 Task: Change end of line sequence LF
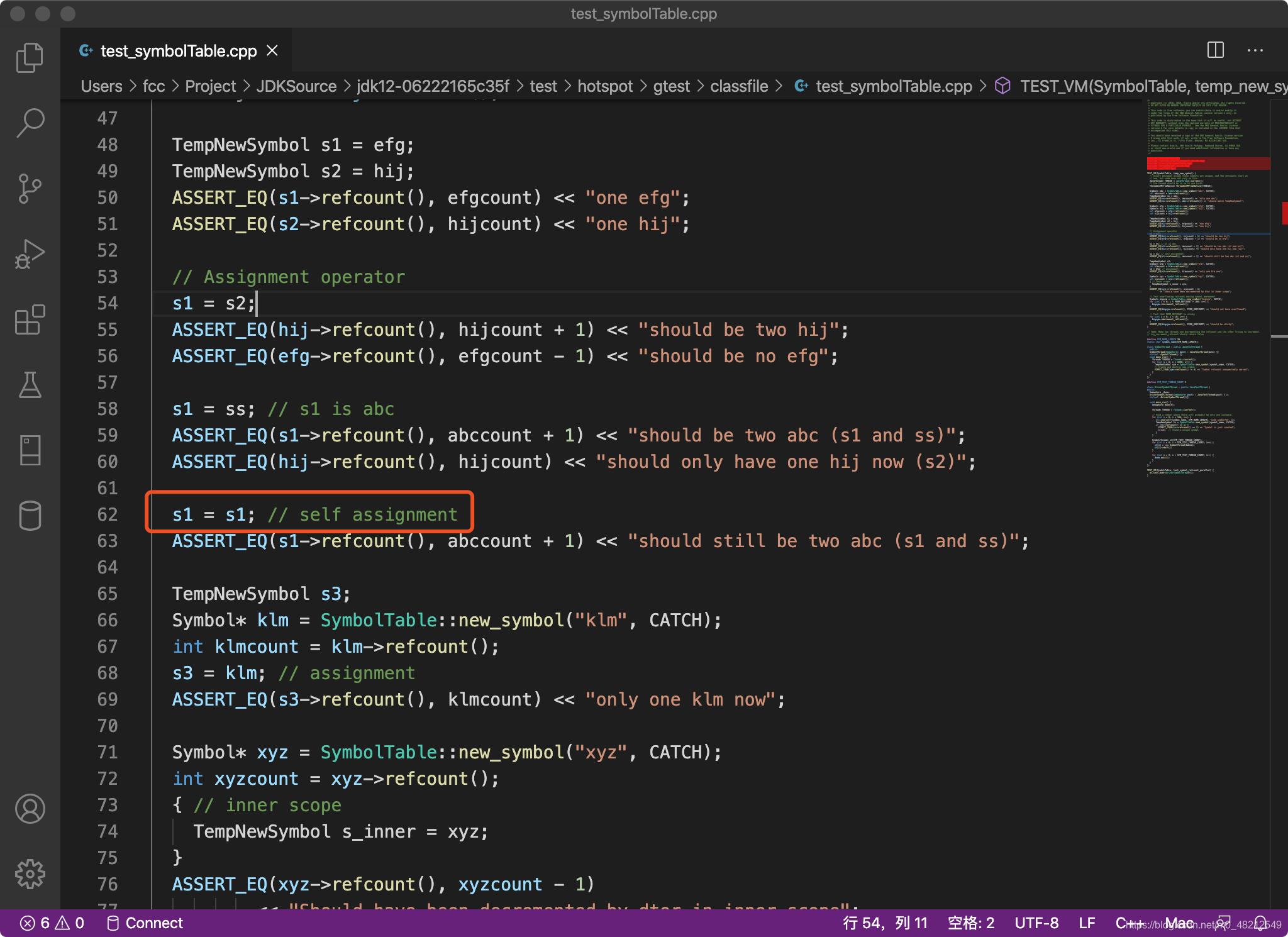tap(1087, 923)
